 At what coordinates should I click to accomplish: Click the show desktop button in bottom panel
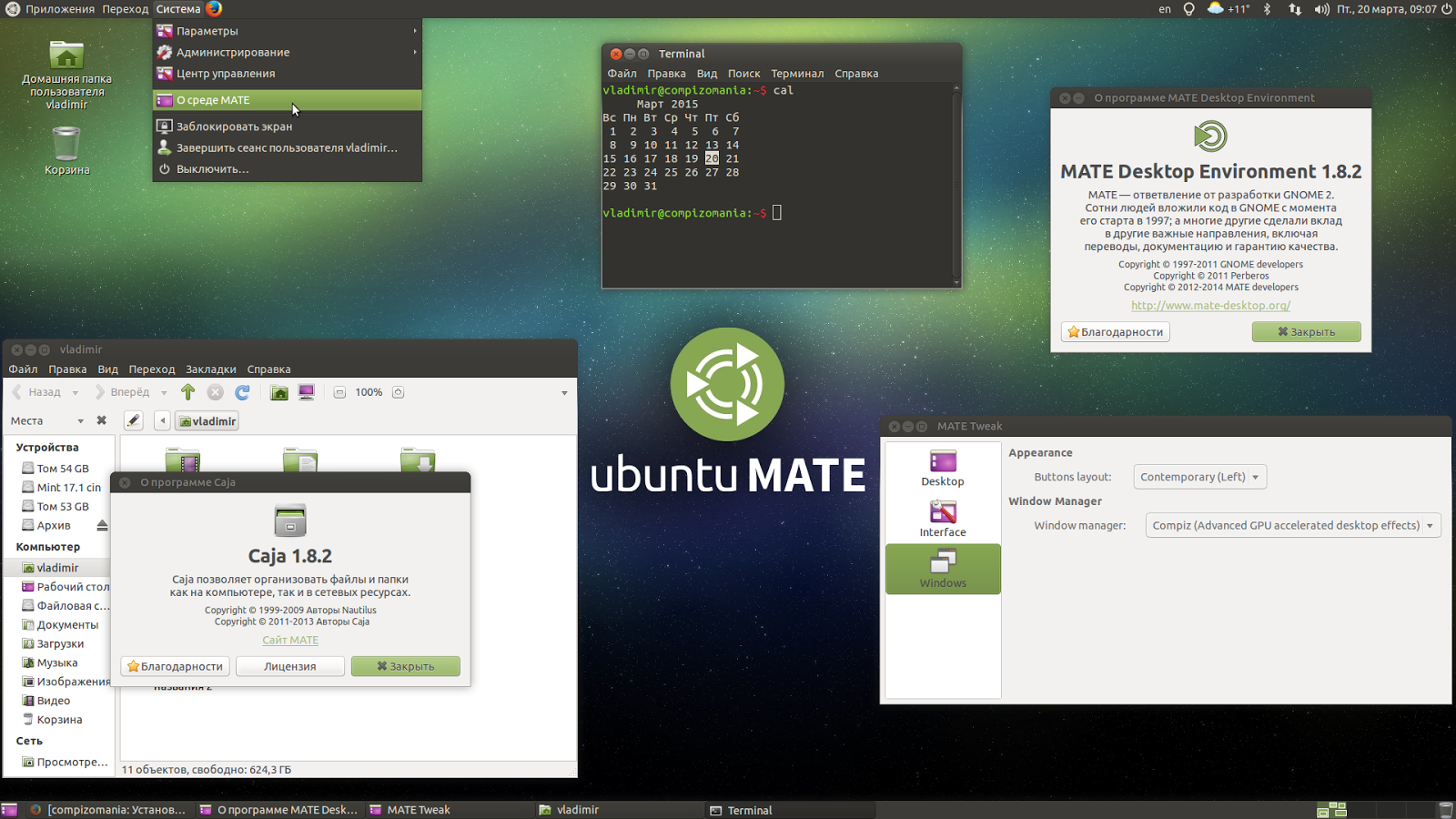click(x=9, y=810)
